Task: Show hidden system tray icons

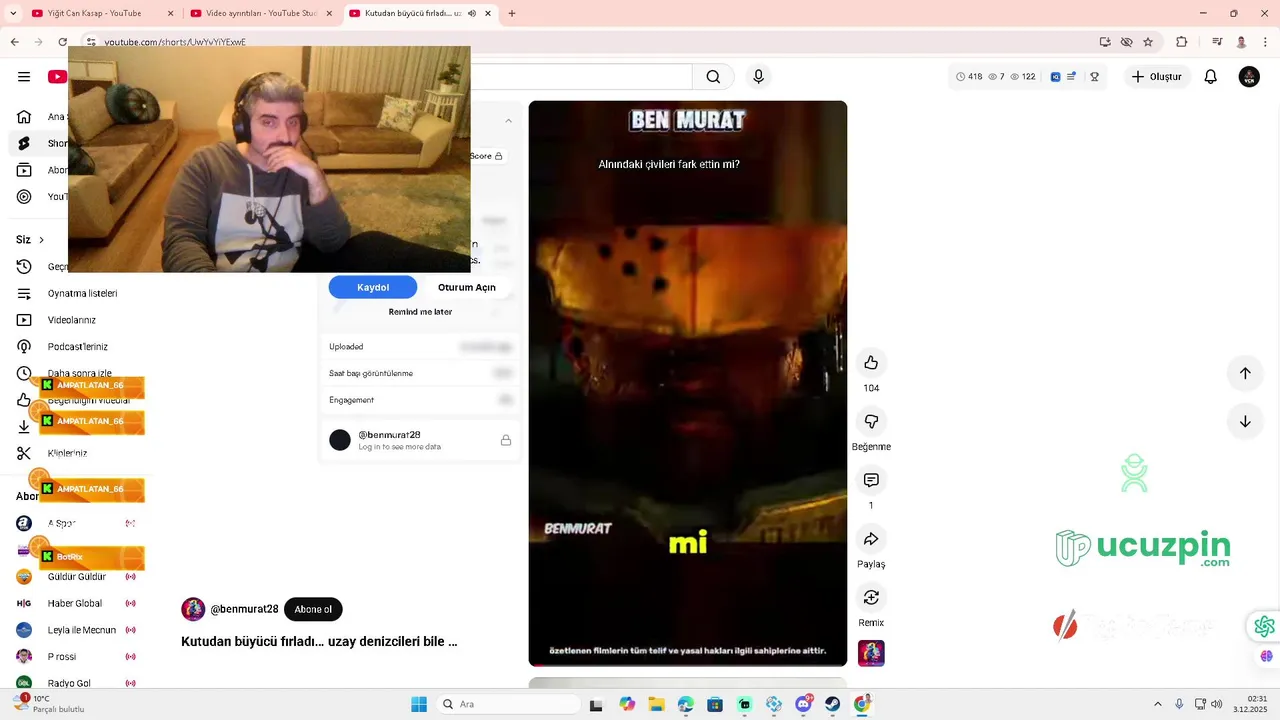Action: pyautogui.click(x=1158, y=704)
